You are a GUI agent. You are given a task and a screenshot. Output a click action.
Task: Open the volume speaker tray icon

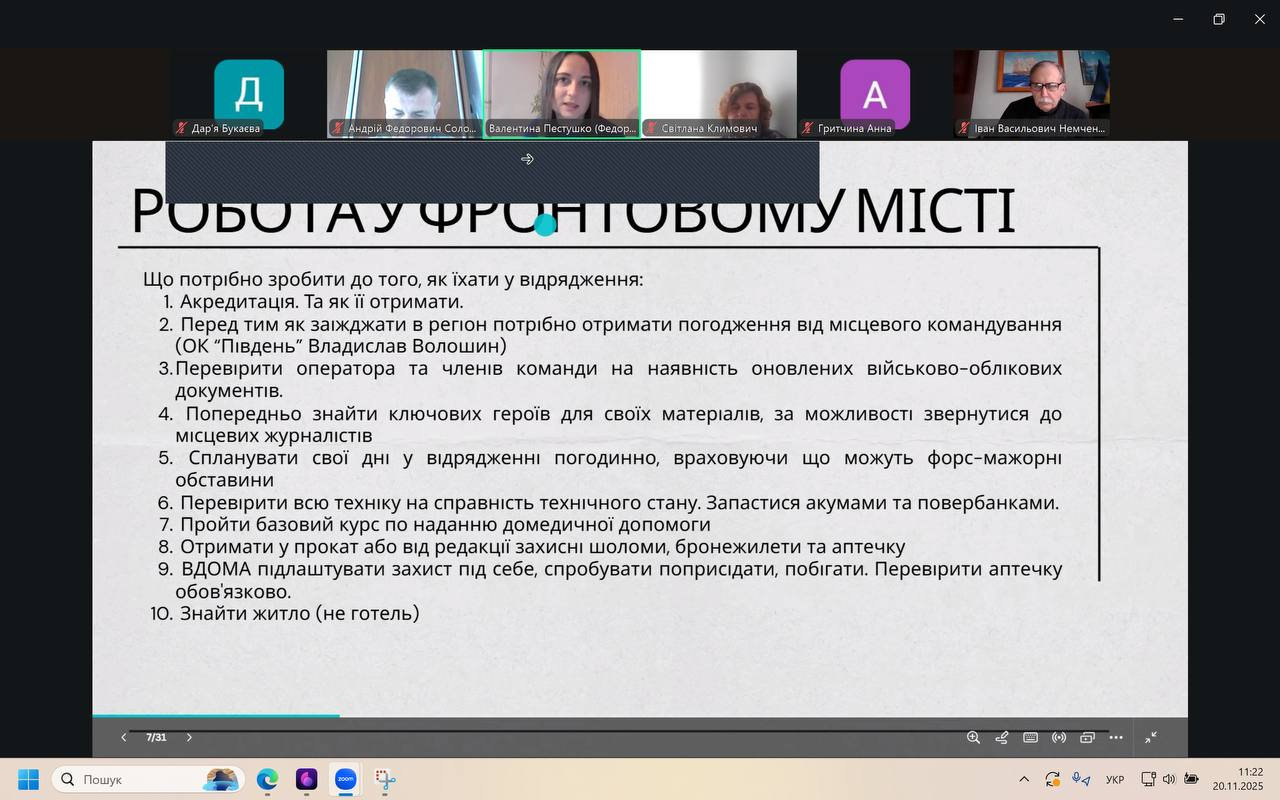1169,779
